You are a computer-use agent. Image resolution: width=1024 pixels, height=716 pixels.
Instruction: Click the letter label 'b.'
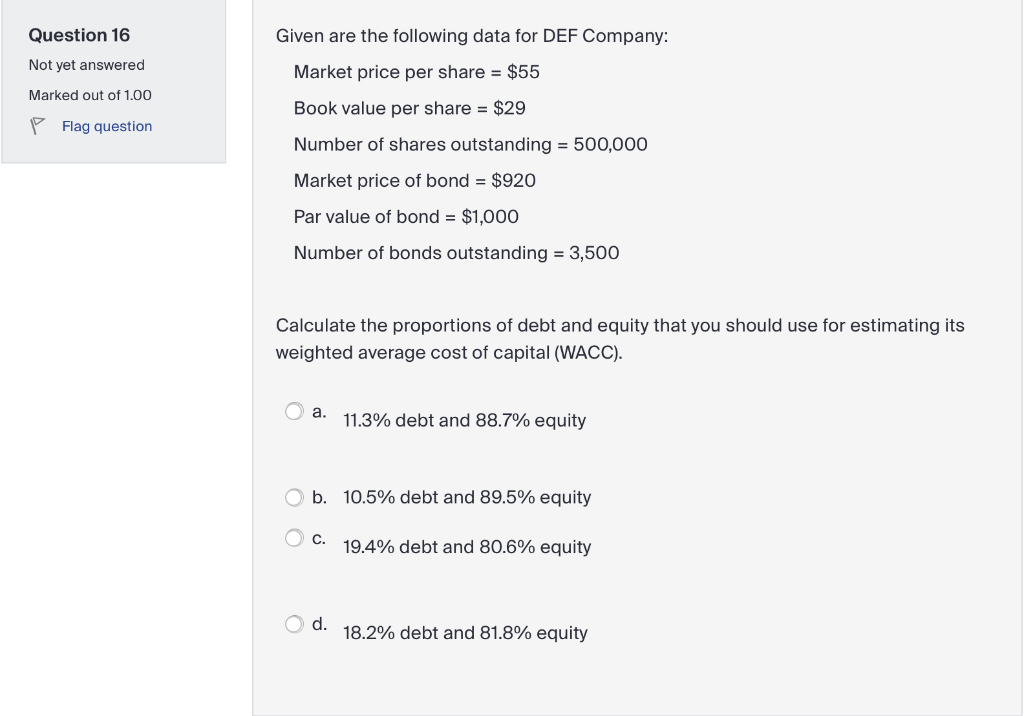coord(320,497)
